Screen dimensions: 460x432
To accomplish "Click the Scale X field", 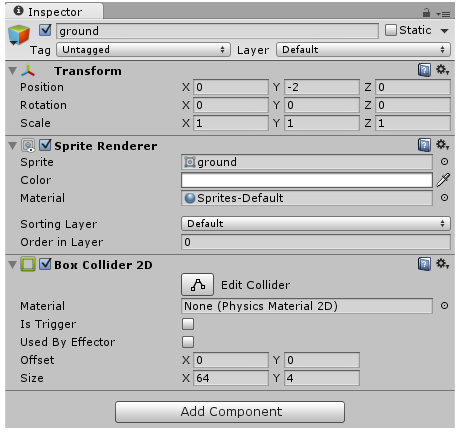I will point(231,123).
